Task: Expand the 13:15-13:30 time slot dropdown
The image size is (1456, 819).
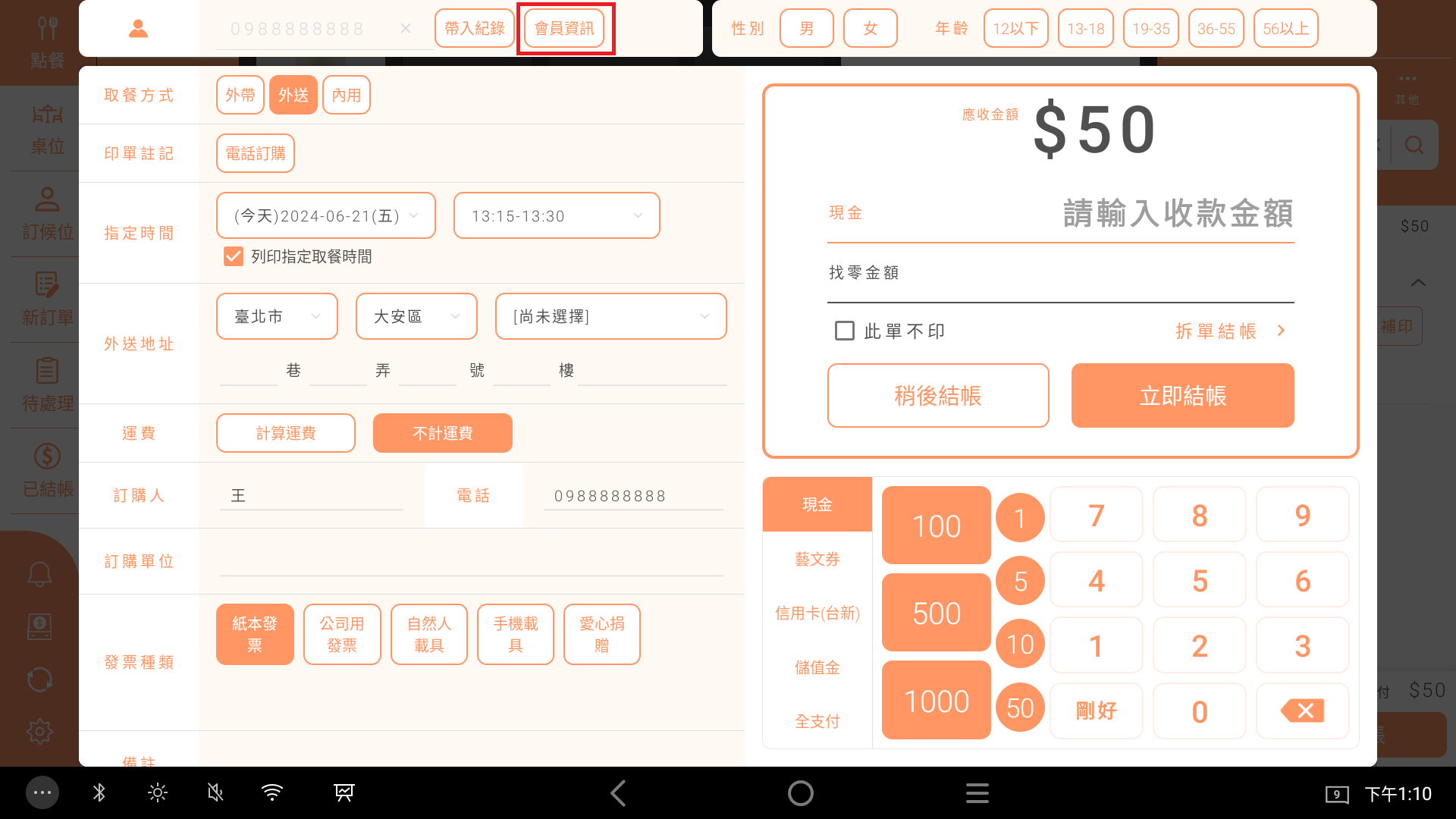Action: pos(557,216)
